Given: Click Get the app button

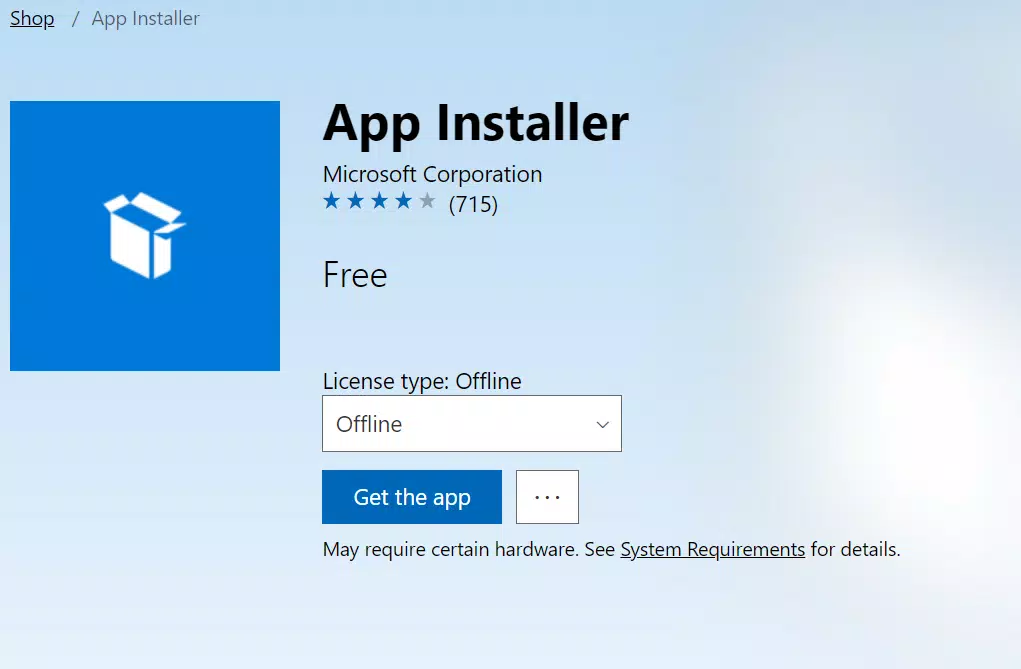Looking at the screenshot, I should [412, 497].
